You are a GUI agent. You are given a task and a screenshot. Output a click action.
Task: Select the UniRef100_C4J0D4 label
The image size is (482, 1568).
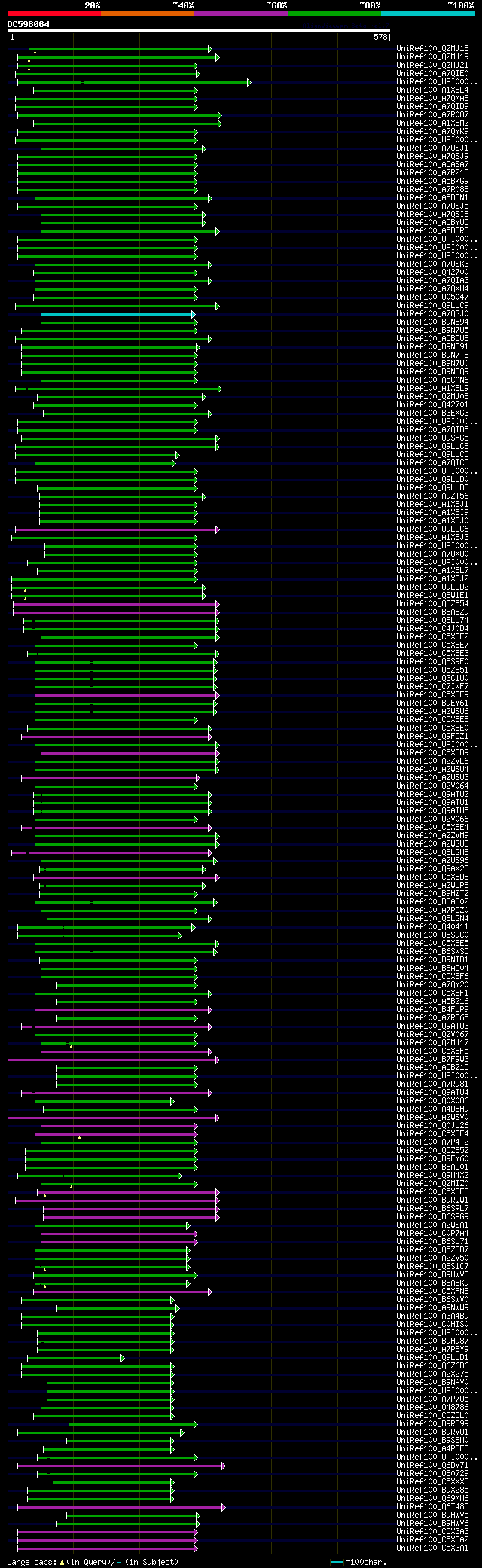[432, 629]
